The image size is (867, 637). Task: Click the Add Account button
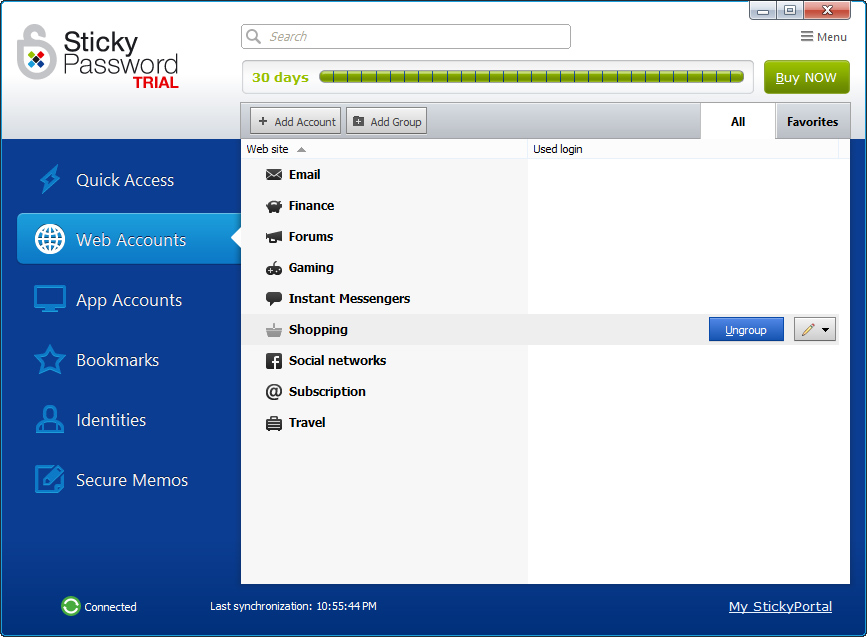point(295,121)
